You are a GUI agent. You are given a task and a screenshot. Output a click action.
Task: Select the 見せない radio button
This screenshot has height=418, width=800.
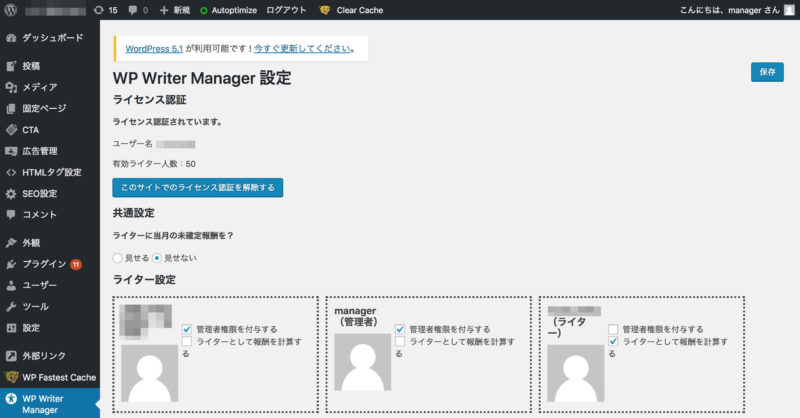tap(157, 258)
